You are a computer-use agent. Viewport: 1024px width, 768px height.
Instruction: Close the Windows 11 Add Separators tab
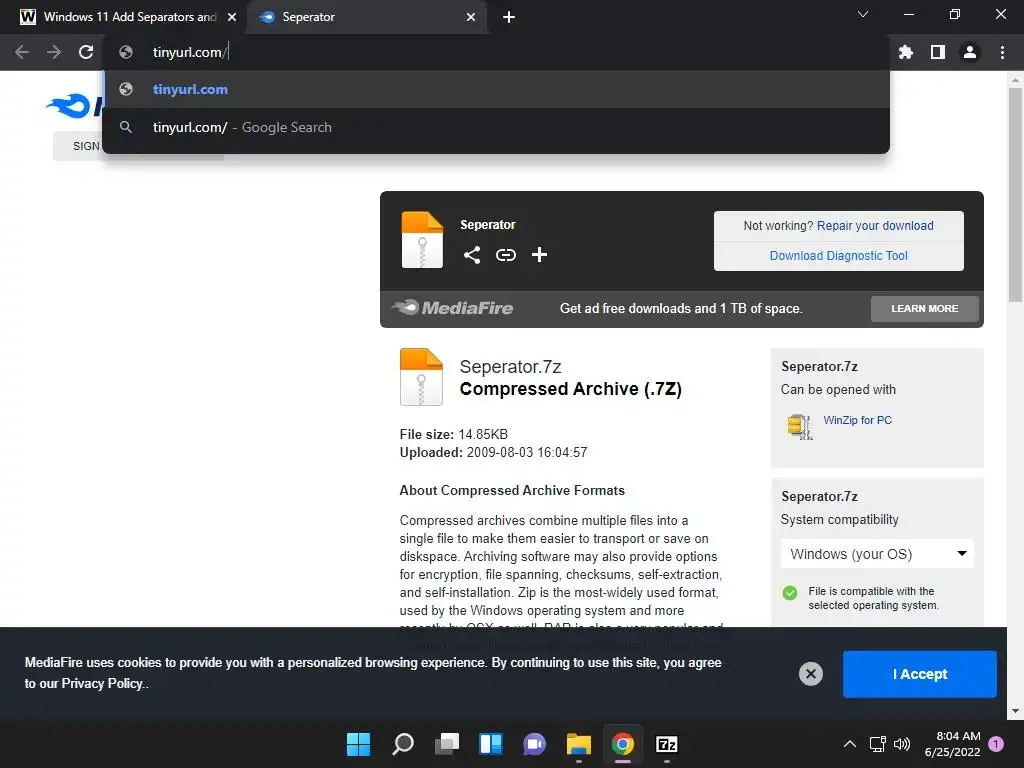click(232, 17)
